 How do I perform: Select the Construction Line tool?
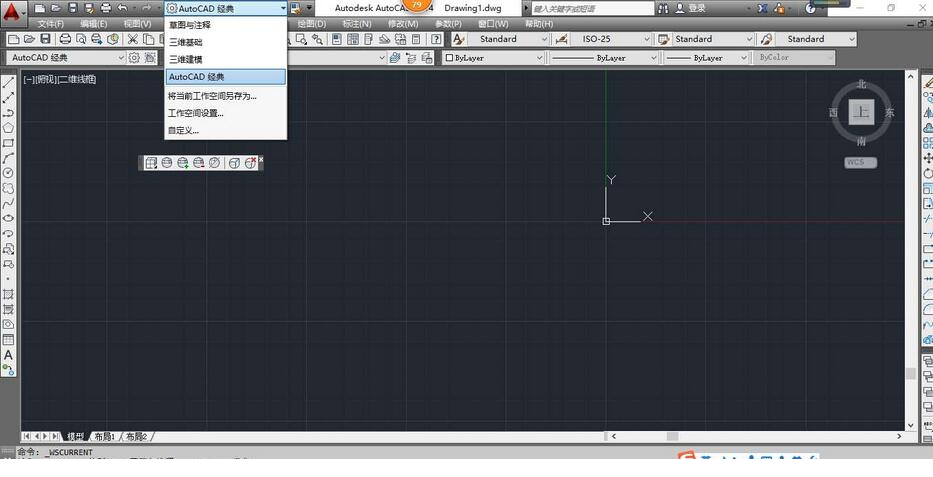(x=8, y=98)
